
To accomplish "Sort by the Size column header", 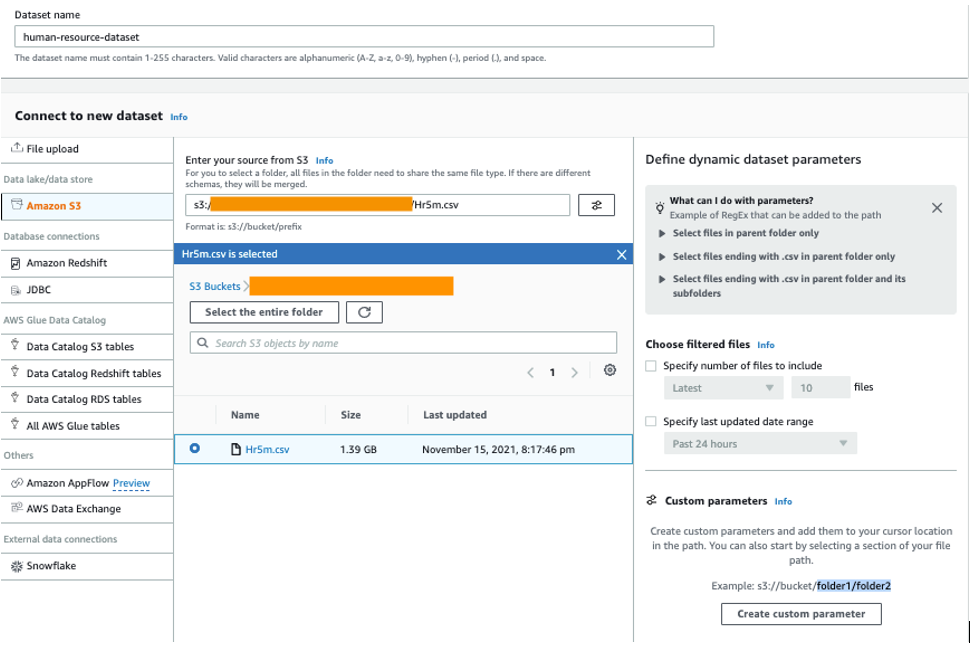I will click(351, 415).
